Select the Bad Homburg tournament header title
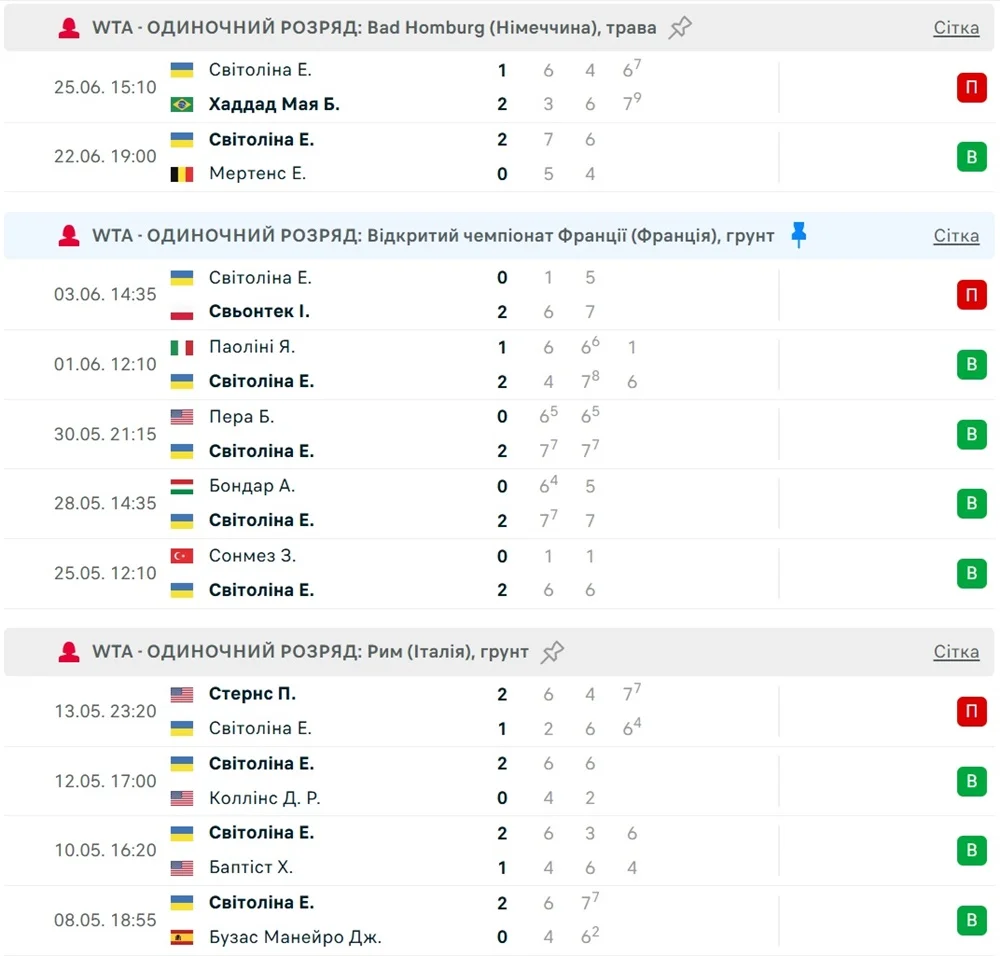The width and height of the screenshot is (1000, 956). tap(374, 28)
